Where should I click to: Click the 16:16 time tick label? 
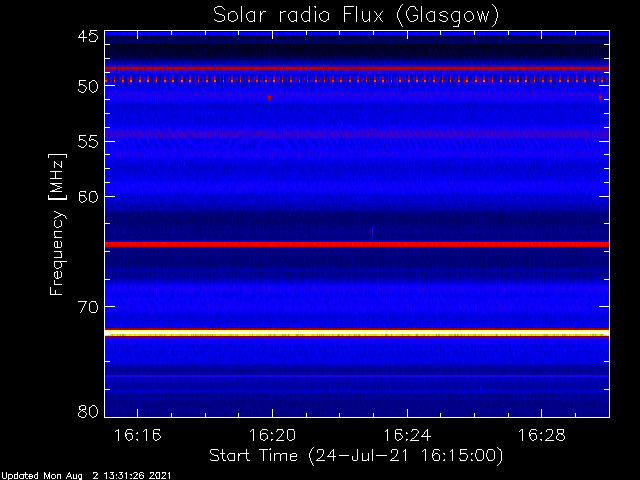(138, 435)
